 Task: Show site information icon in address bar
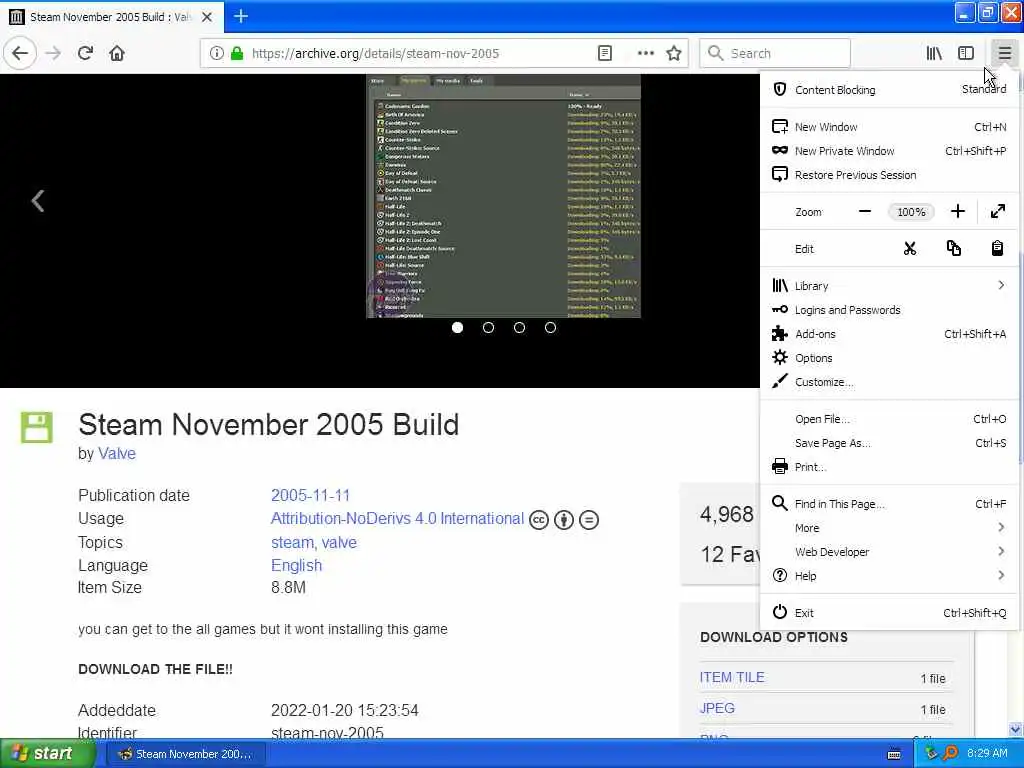tap(216, 53)
